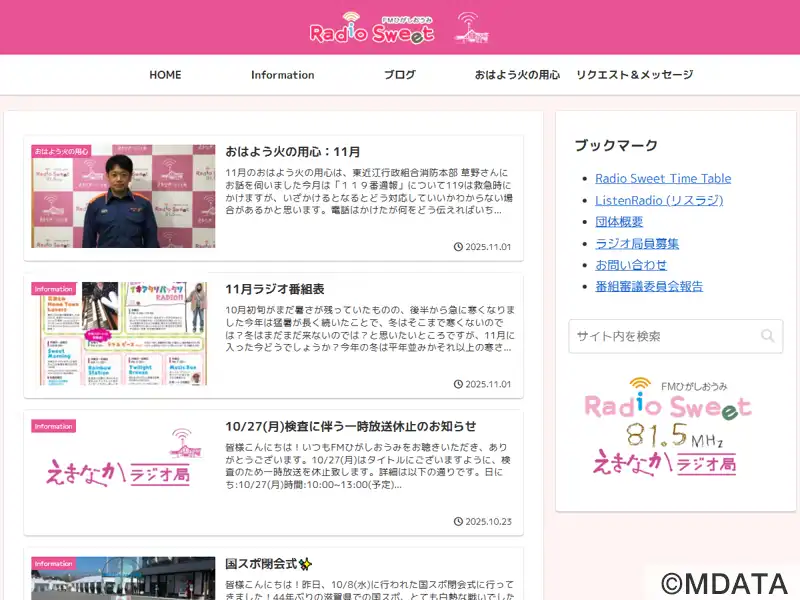The width and height of the screenshot is (800, 600).
Task: Open the Information menu item
Action: [282, 75]
